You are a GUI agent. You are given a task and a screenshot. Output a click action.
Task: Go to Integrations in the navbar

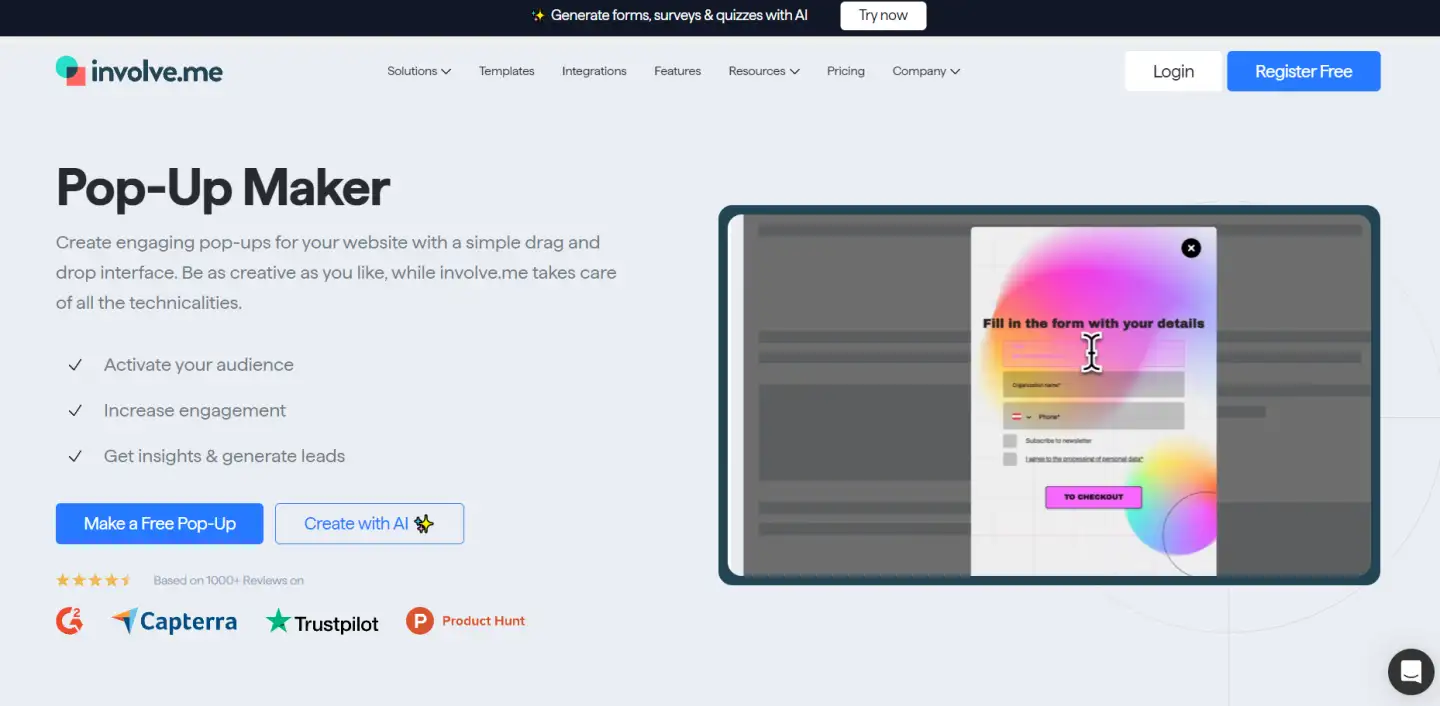click(594, 71)
